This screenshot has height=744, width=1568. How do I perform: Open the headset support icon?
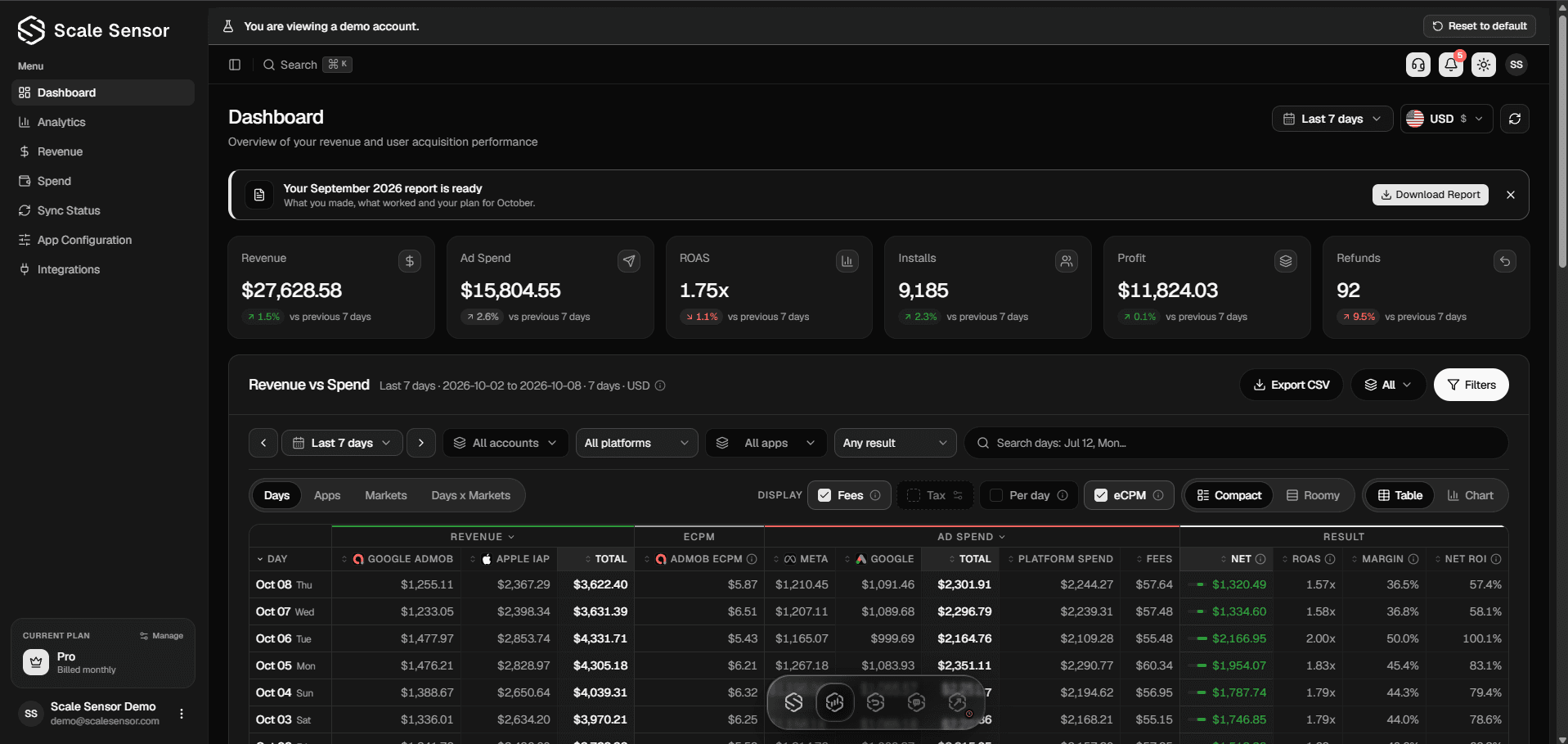pyautogui.click(x=1418, y=65)
